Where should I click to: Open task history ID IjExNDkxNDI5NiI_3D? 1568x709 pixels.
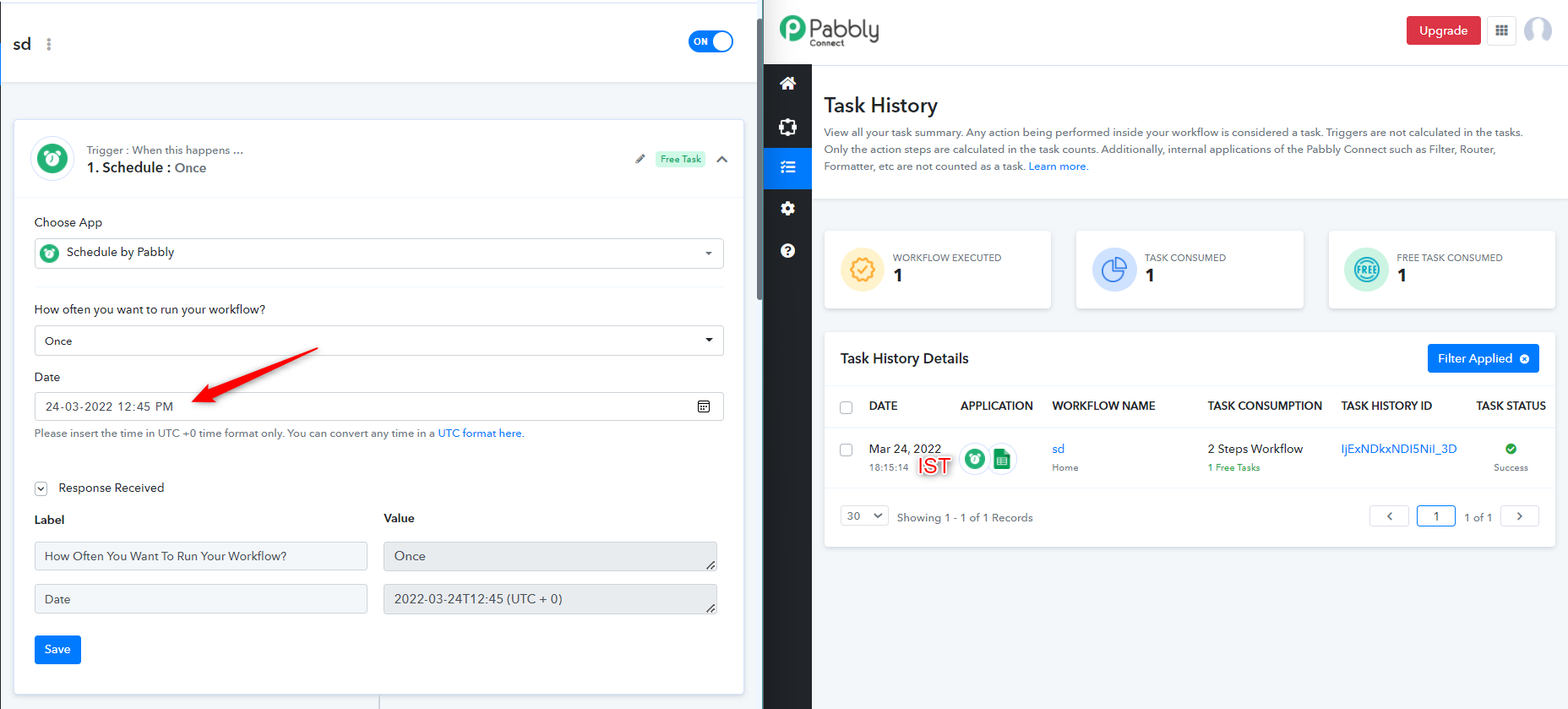(x=1398, y=449)
